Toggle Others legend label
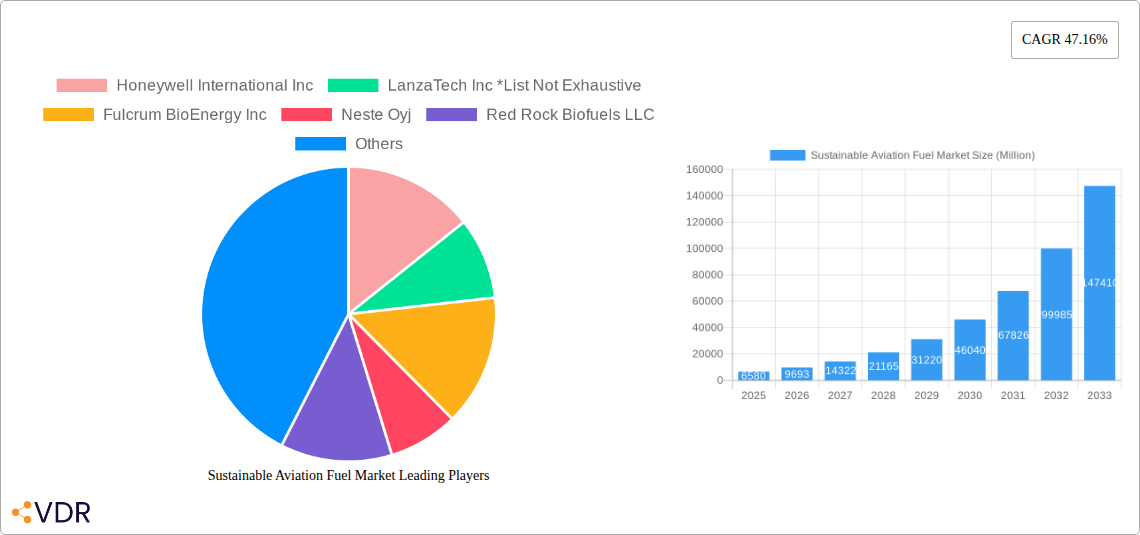This screenshot has height=535, width=1140. (379, 143)
